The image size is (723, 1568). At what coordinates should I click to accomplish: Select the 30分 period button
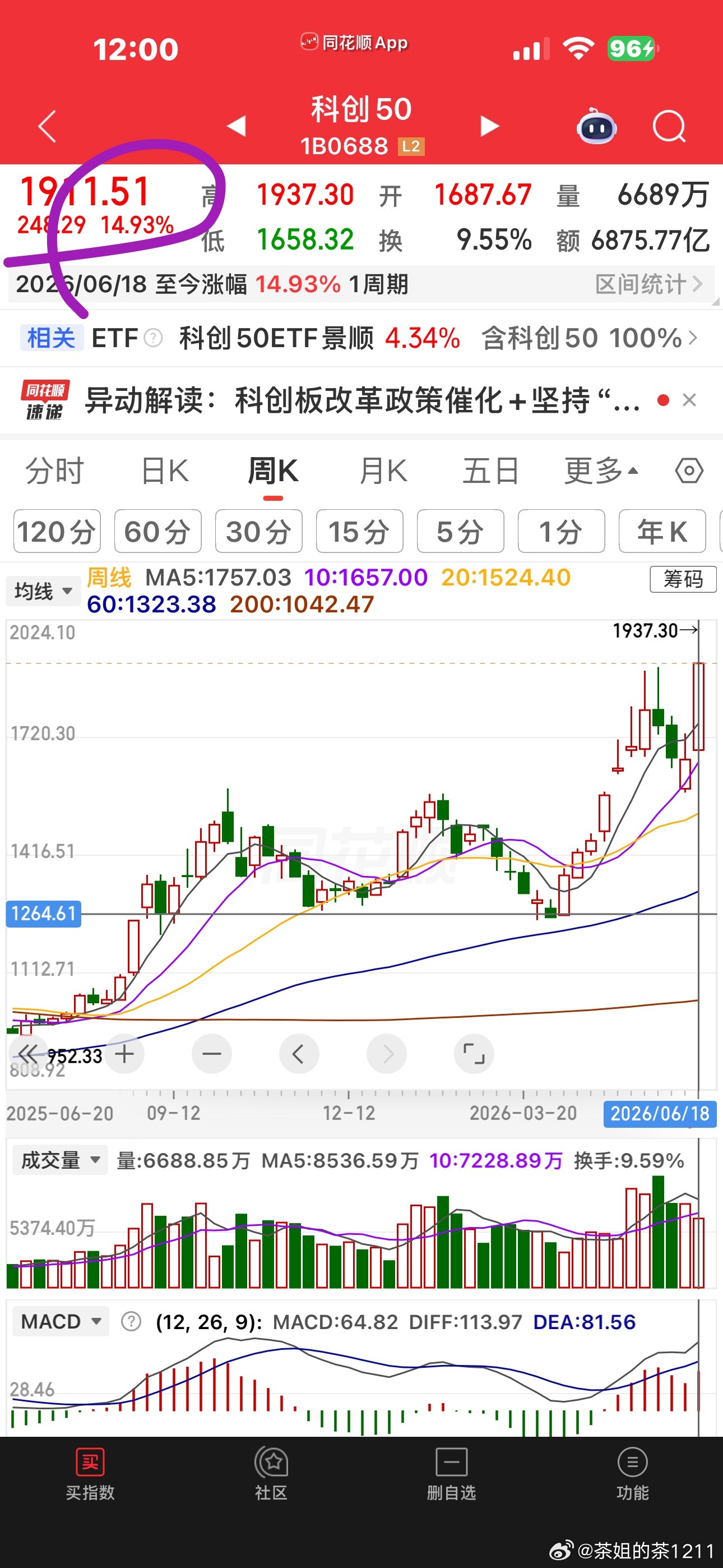coord(258,532)
